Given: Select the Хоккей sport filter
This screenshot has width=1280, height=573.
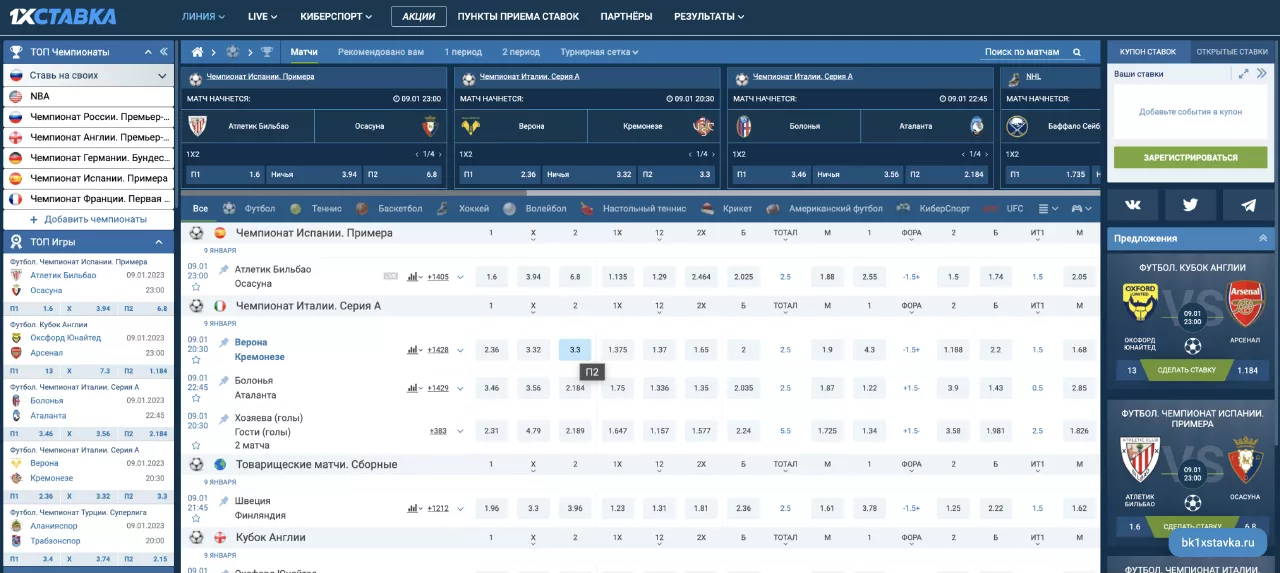Looking at the screenshot, I should coord(463,209).
